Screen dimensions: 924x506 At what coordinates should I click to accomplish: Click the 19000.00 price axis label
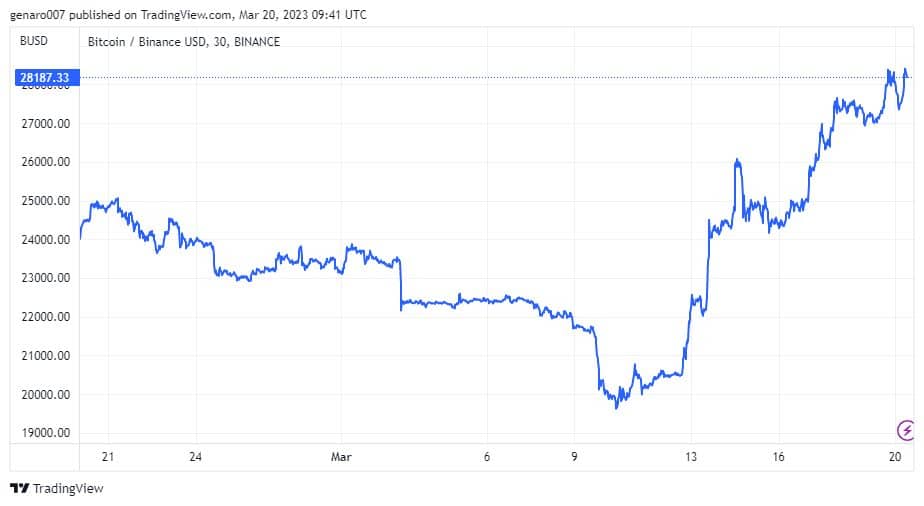[45, 433]
